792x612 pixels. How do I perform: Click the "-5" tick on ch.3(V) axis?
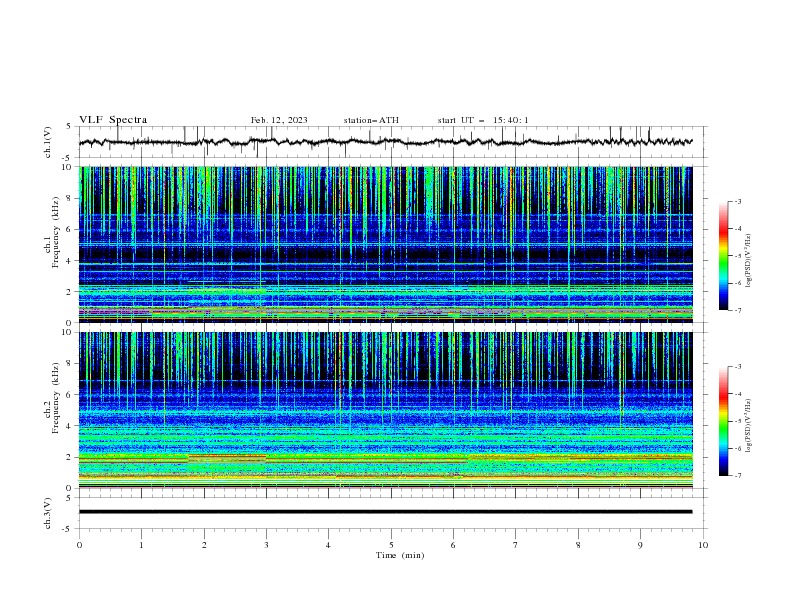click(x=68, y=529)
